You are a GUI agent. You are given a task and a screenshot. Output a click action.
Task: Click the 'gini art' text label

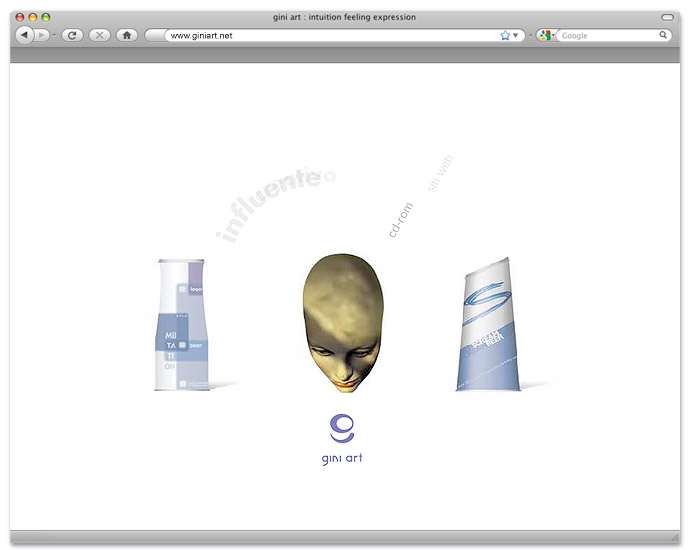(342, 459)
